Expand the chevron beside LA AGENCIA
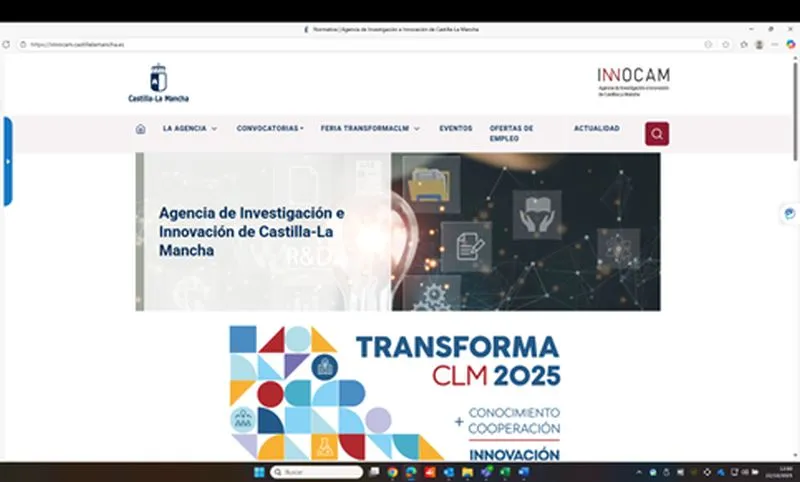This screenshot has width=800, height=482. coord(214,129)
